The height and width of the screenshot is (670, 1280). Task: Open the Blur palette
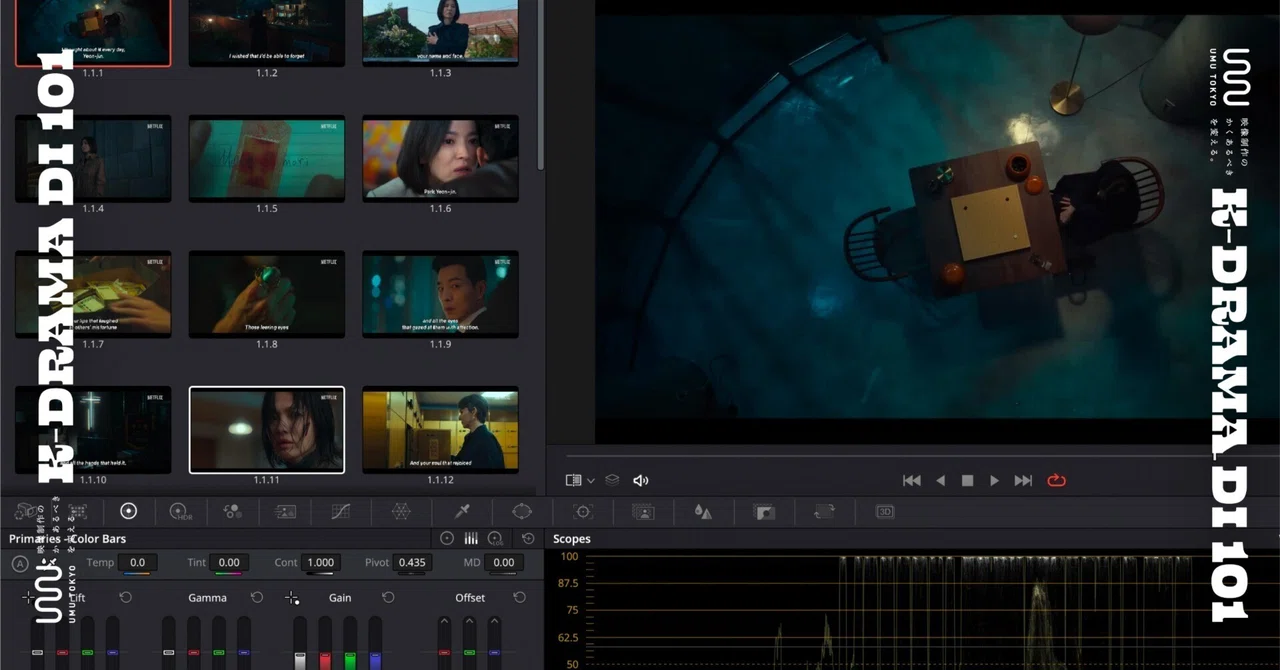[703, 511]
